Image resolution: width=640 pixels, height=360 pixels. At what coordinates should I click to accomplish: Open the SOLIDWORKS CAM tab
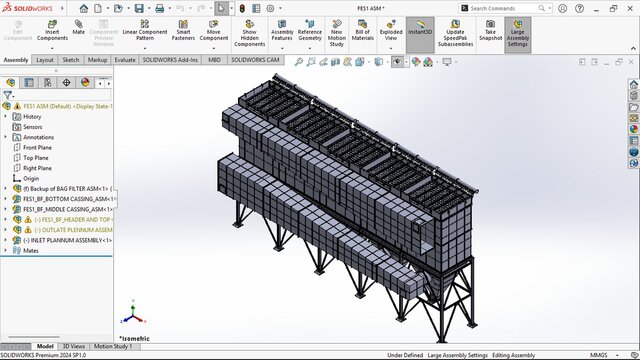pos(255,60)
